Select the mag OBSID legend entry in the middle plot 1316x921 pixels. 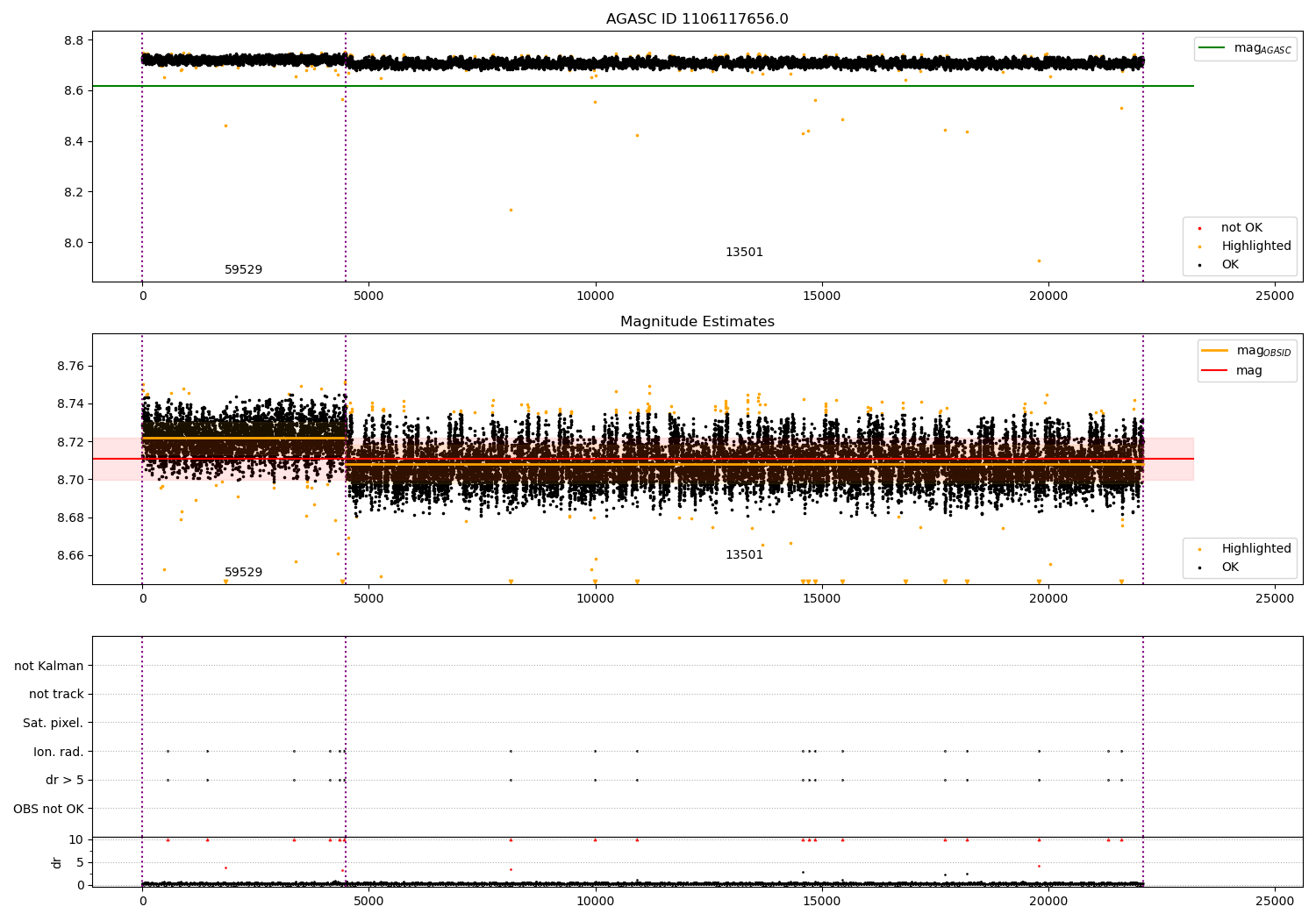click(x=1246, y=351)
